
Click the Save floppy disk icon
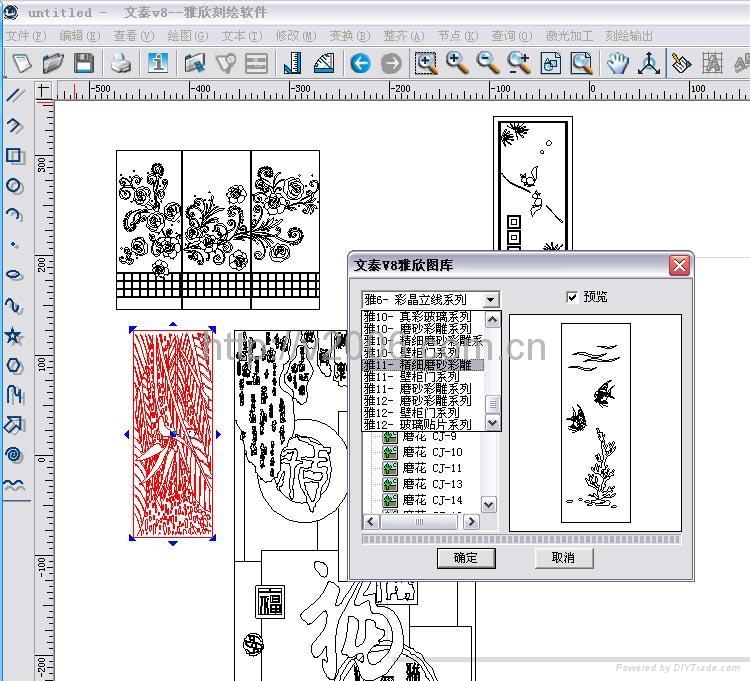[84, 63]
